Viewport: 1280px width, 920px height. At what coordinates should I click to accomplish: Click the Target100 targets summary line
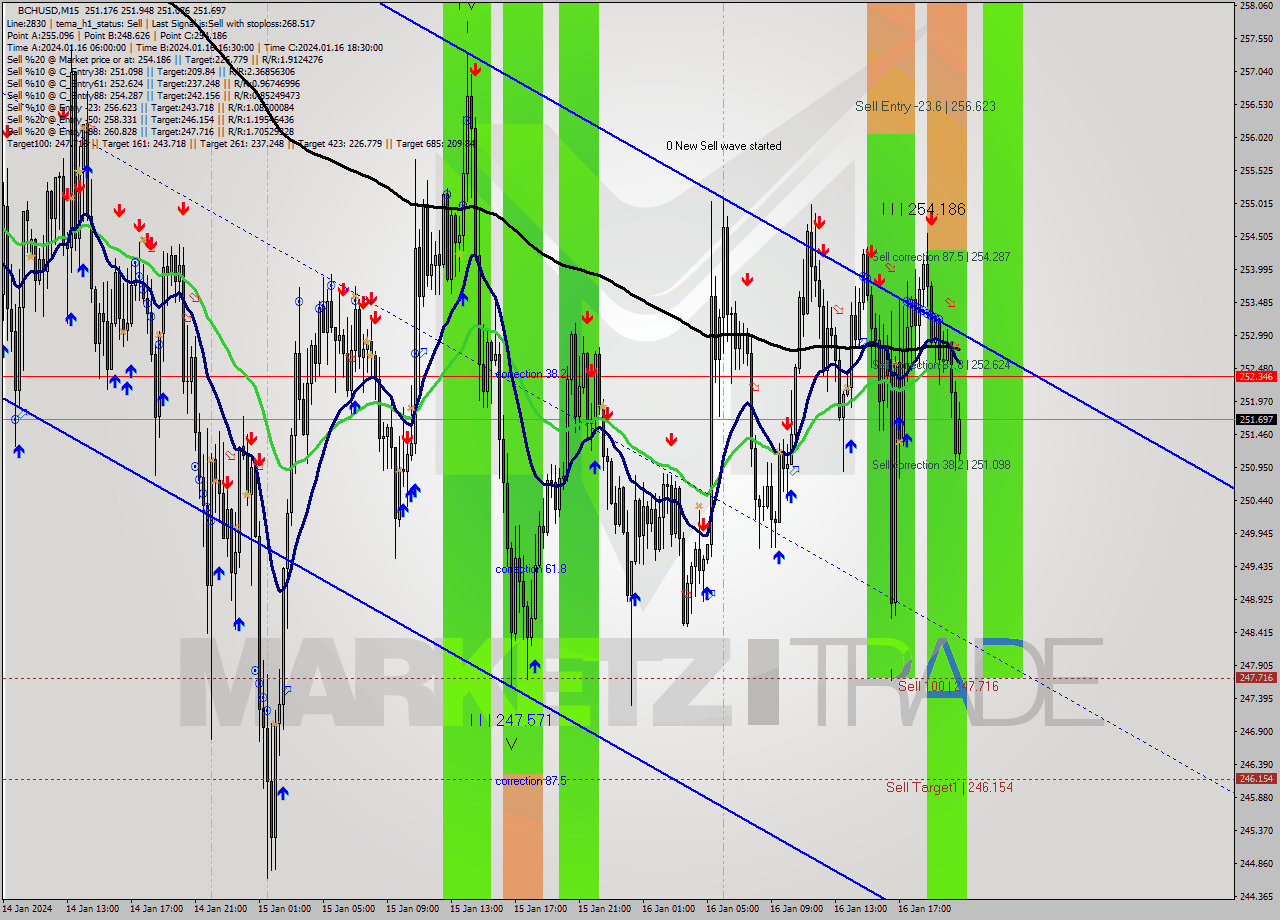(240, 143)
